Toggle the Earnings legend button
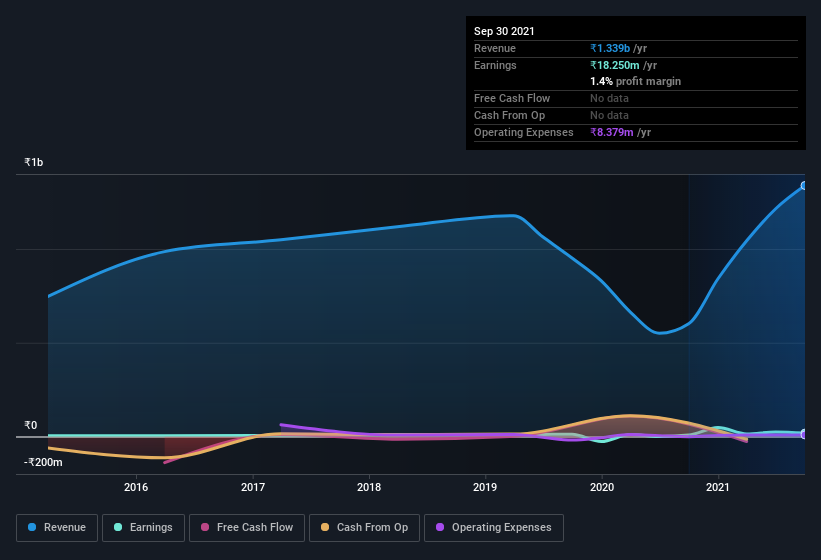The image size is (821, 560). 143,528
